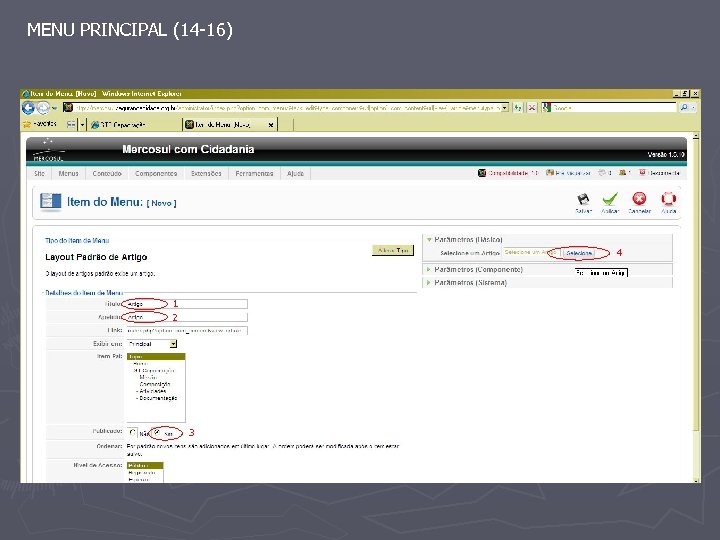Switch to the RT Capacitação browser tab
Screen dimensions: 720x540
(134, 124)
